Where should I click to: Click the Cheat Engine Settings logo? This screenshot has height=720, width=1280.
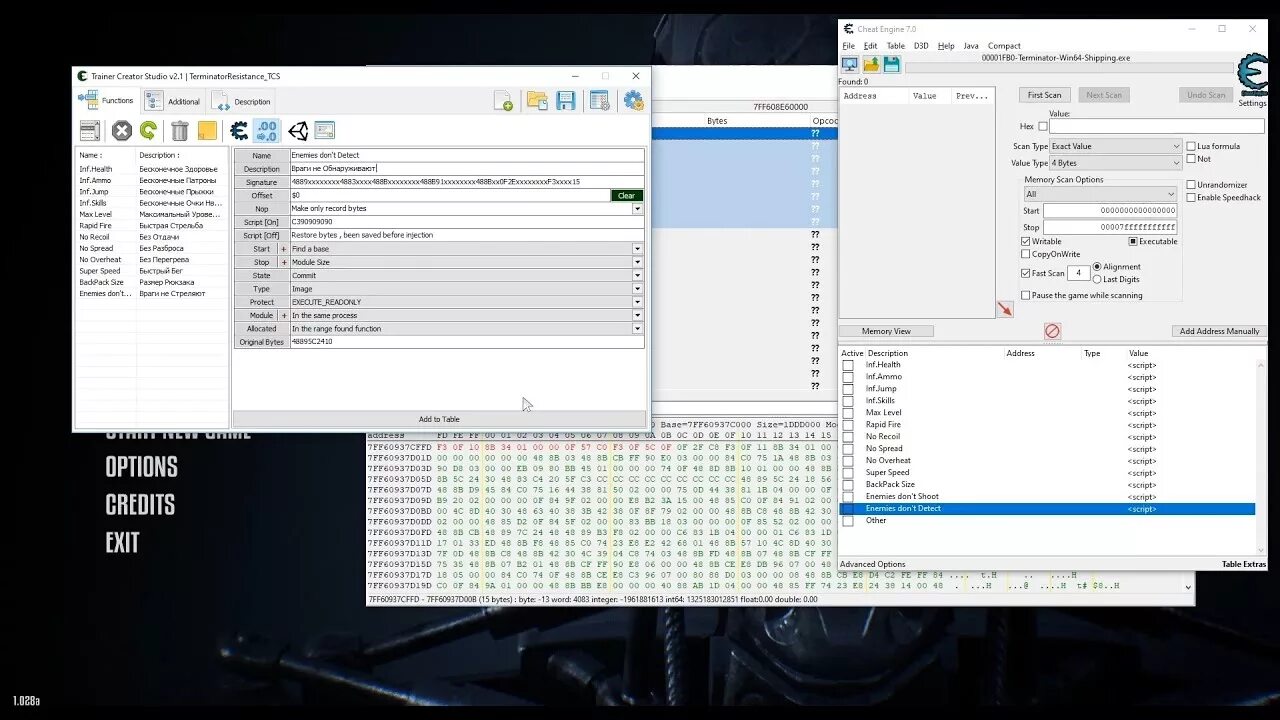pyautogui.click(x=1251, y=77)
